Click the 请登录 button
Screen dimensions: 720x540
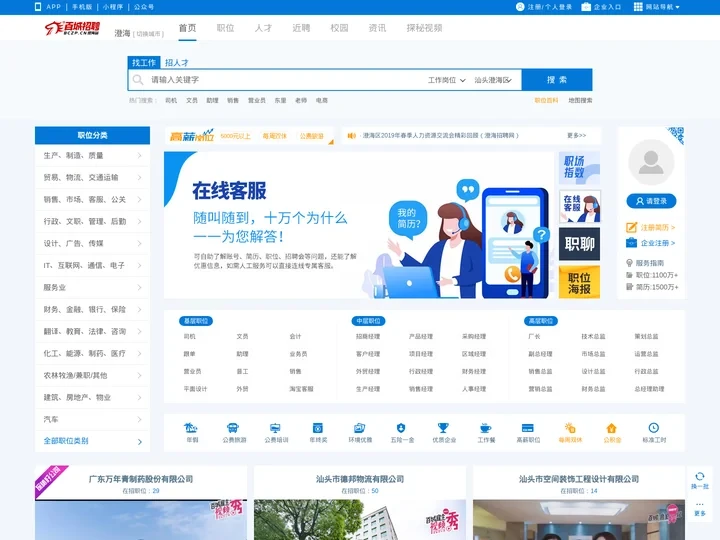coord(651,201)
